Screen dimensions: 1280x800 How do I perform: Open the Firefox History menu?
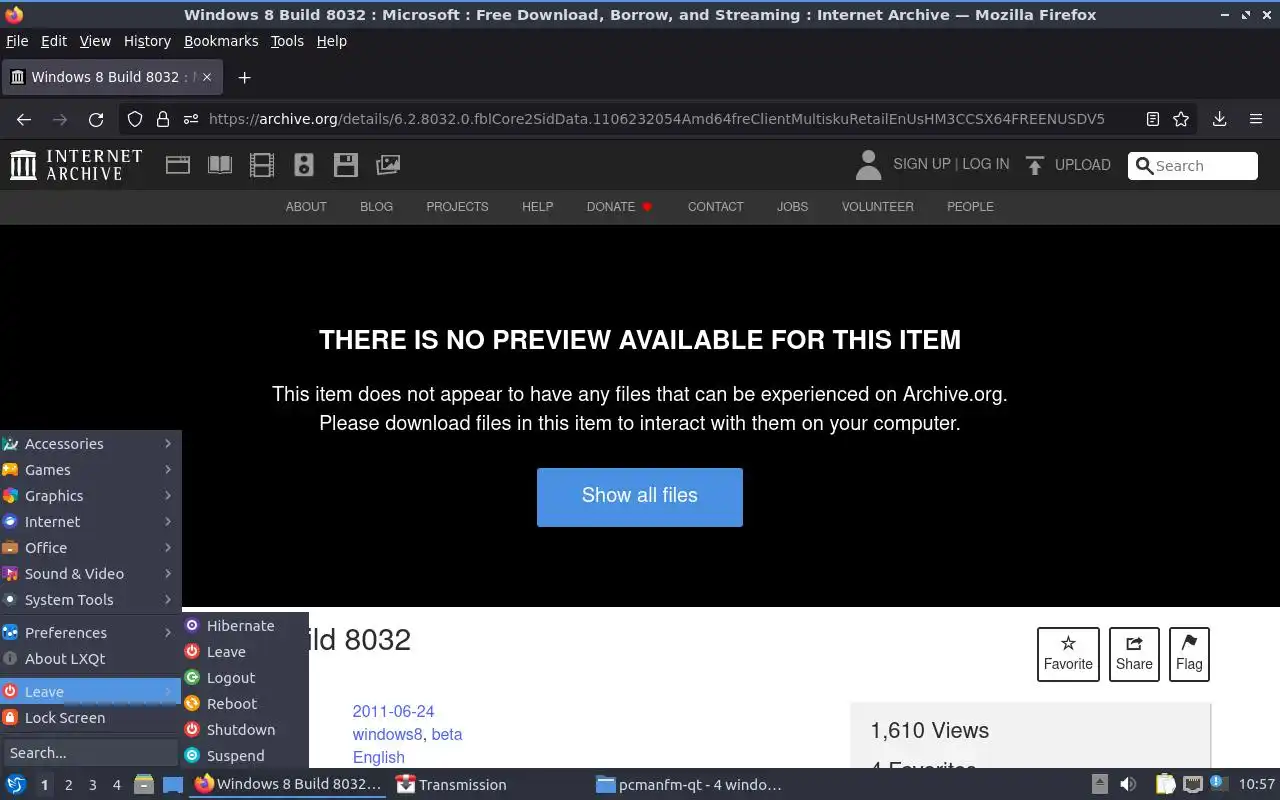[x=147, y=41]
